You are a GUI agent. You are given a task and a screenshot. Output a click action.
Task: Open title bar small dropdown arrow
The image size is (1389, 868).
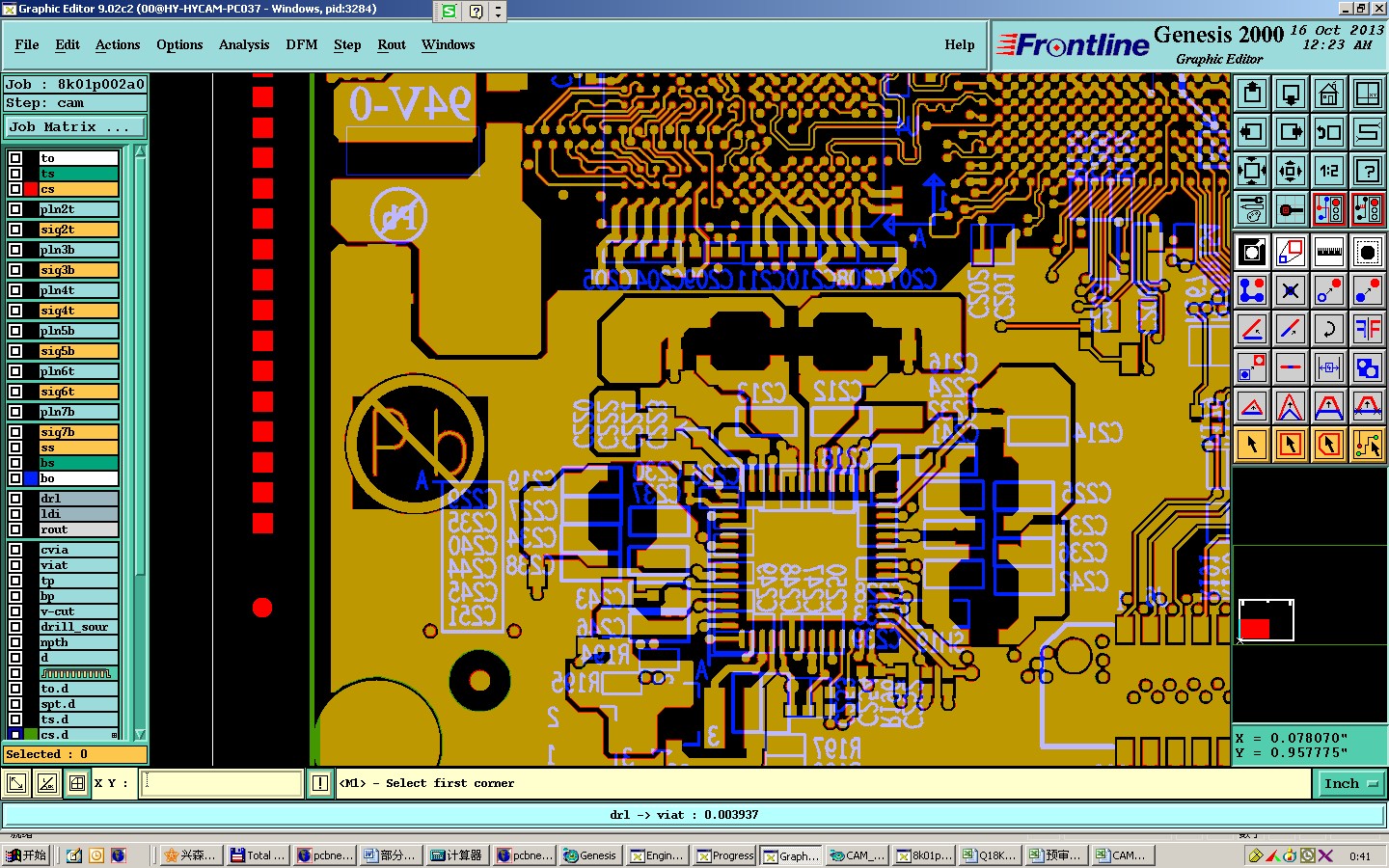[x=498, y=12]
